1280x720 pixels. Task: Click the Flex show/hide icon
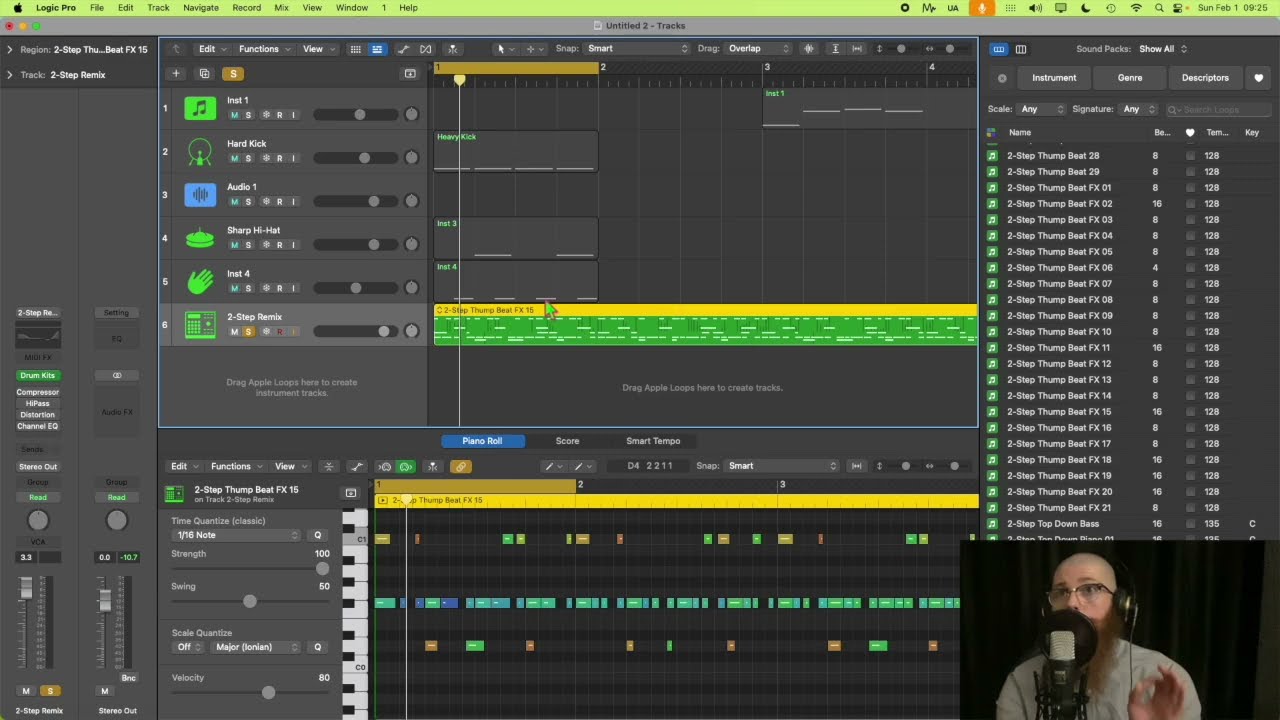(426, 49)
